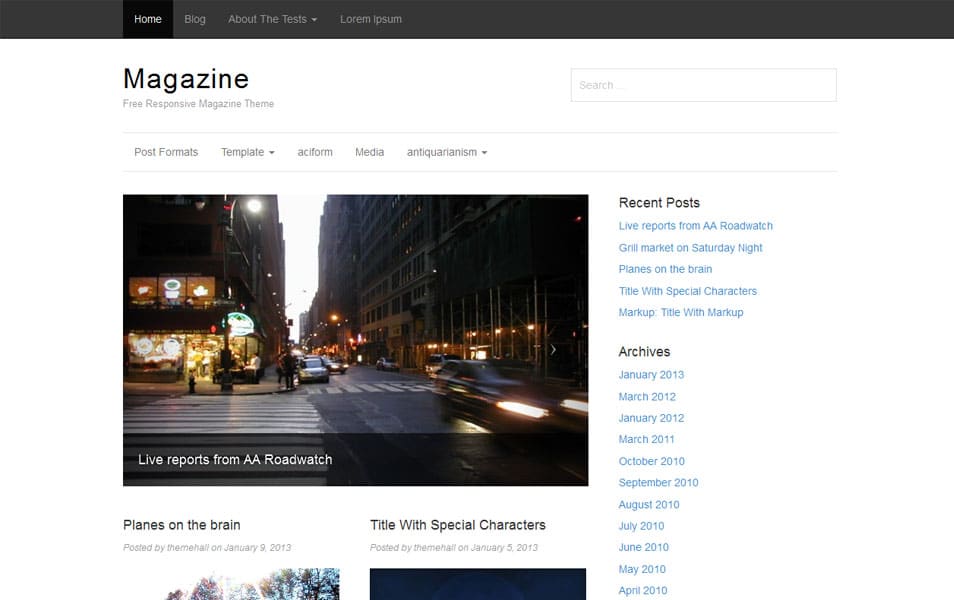Select Media in the secondary navigation
Viewport: 954px width, 600px height.
click(369, 152)
